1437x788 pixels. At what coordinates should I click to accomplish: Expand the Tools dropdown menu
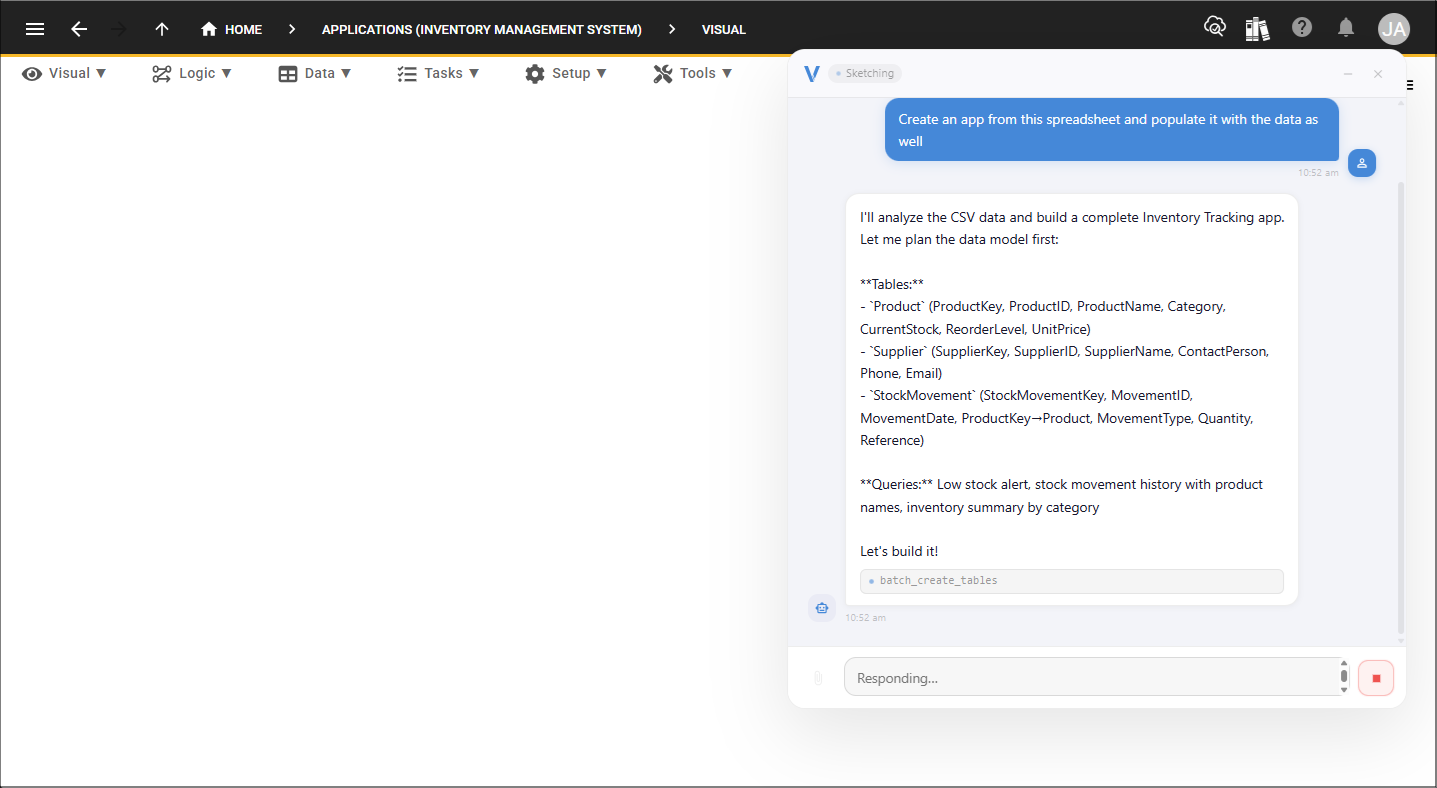click(693, 73)
